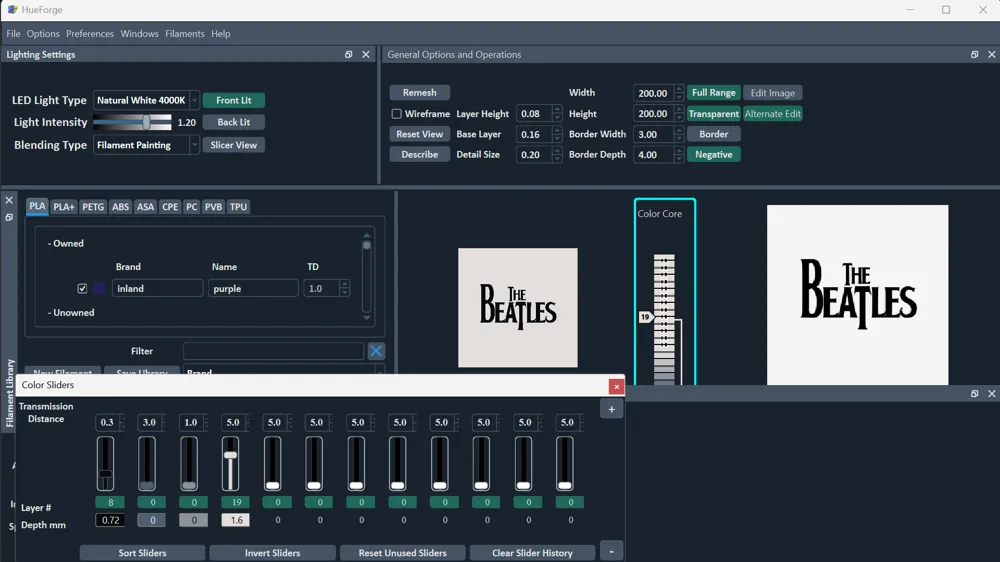The width and height of the screenshot is (1000, 562).
Task: Open the LED Light Type dropdown
Action: [x=146, y=100]
